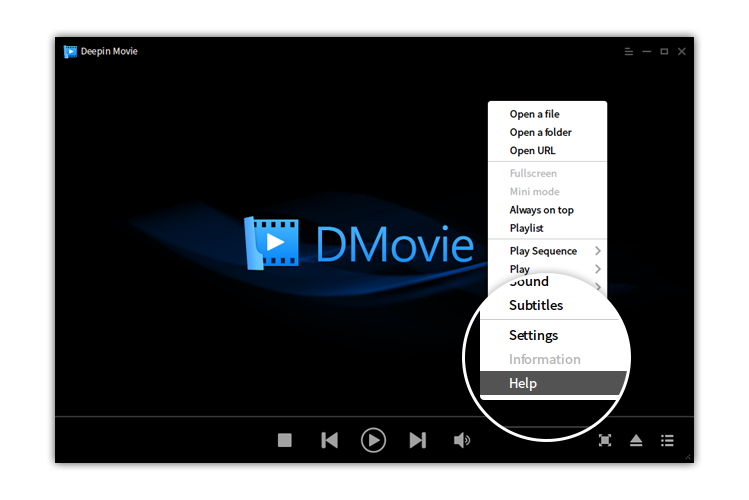
Task: Start playback with the play button
Action: 373,440
